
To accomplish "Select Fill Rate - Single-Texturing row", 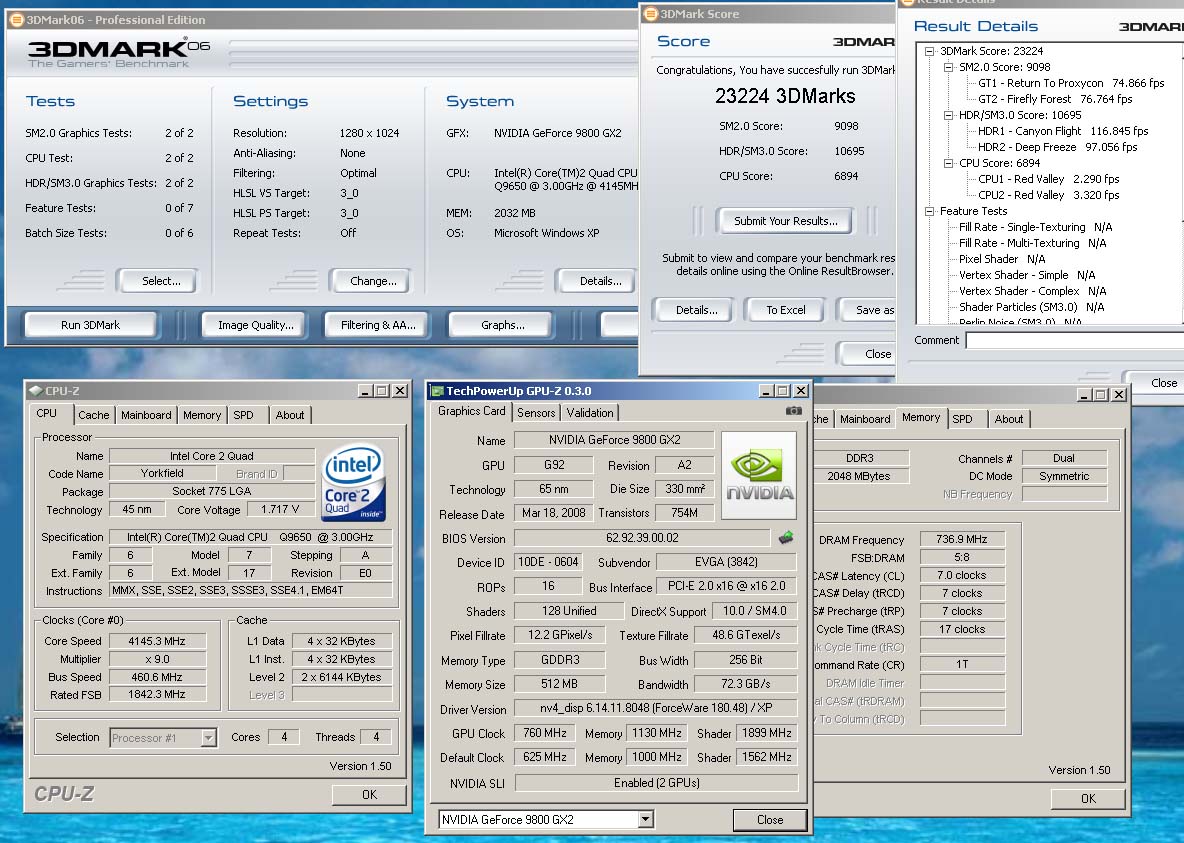I will coord(1035,227).
